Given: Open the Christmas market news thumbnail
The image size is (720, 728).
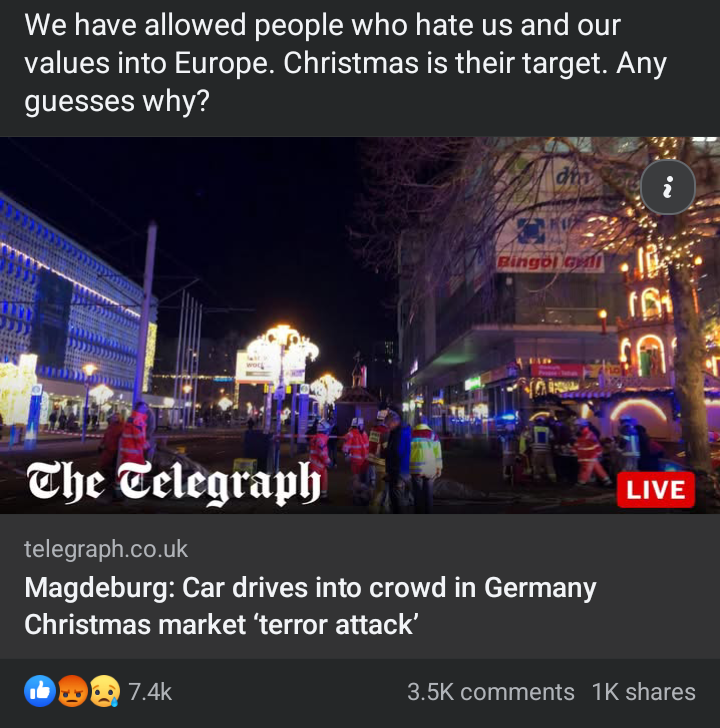Looking at the screenshot, I should [x=360, y=325].
